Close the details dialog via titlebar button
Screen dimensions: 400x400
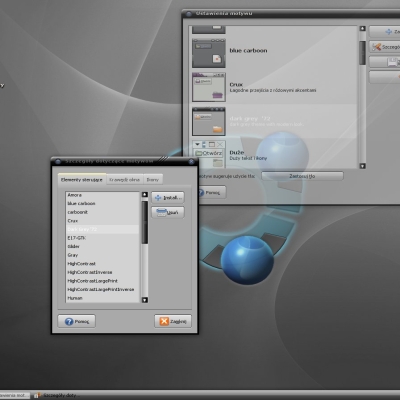pos(191,162)
